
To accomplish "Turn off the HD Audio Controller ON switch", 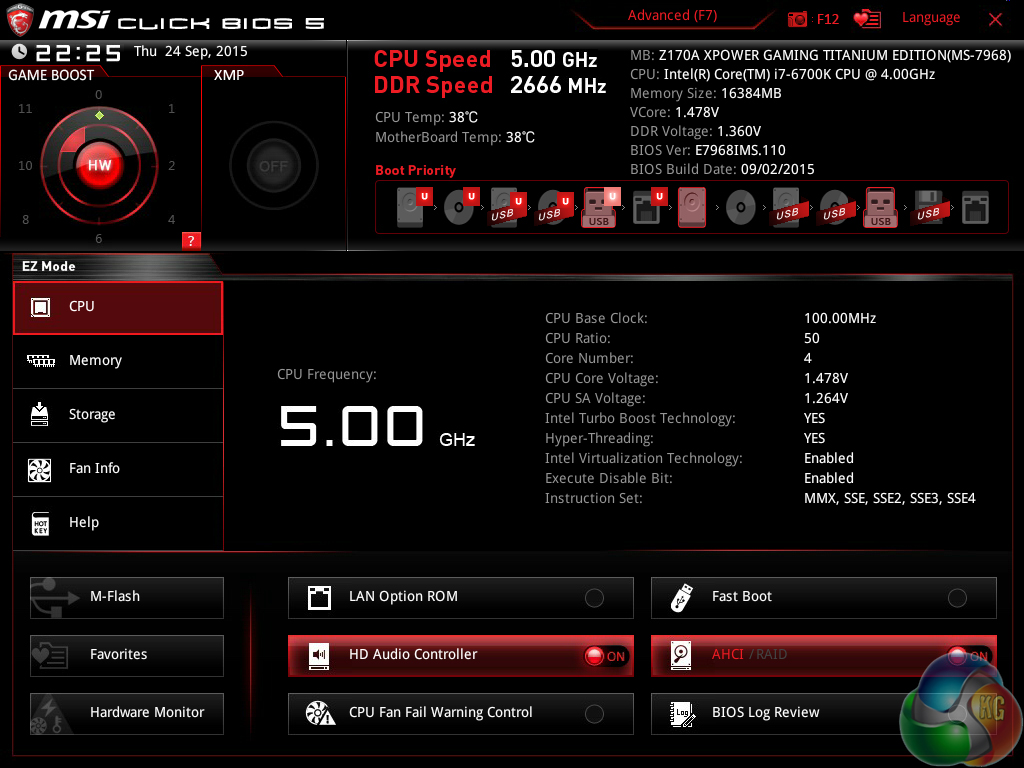I will click(x=606, y=656).
